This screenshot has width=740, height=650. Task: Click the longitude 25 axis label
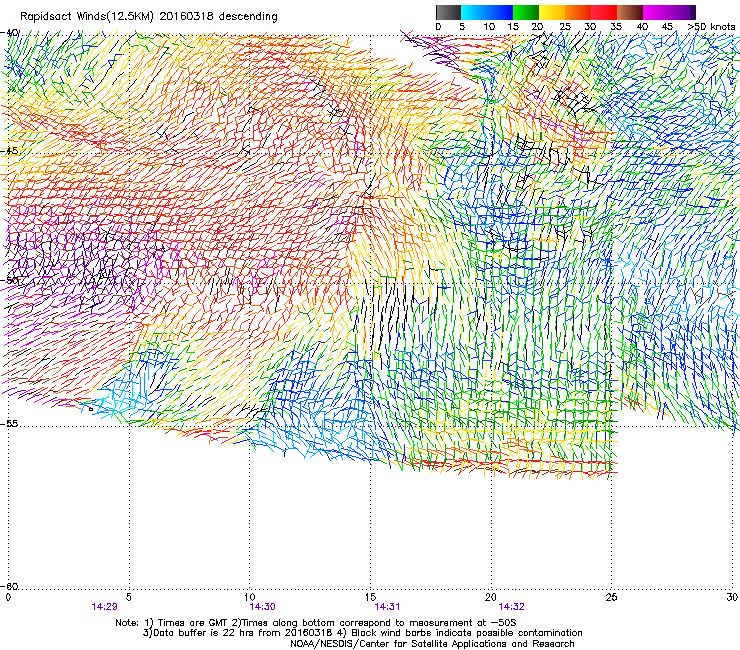click(611, 597)
